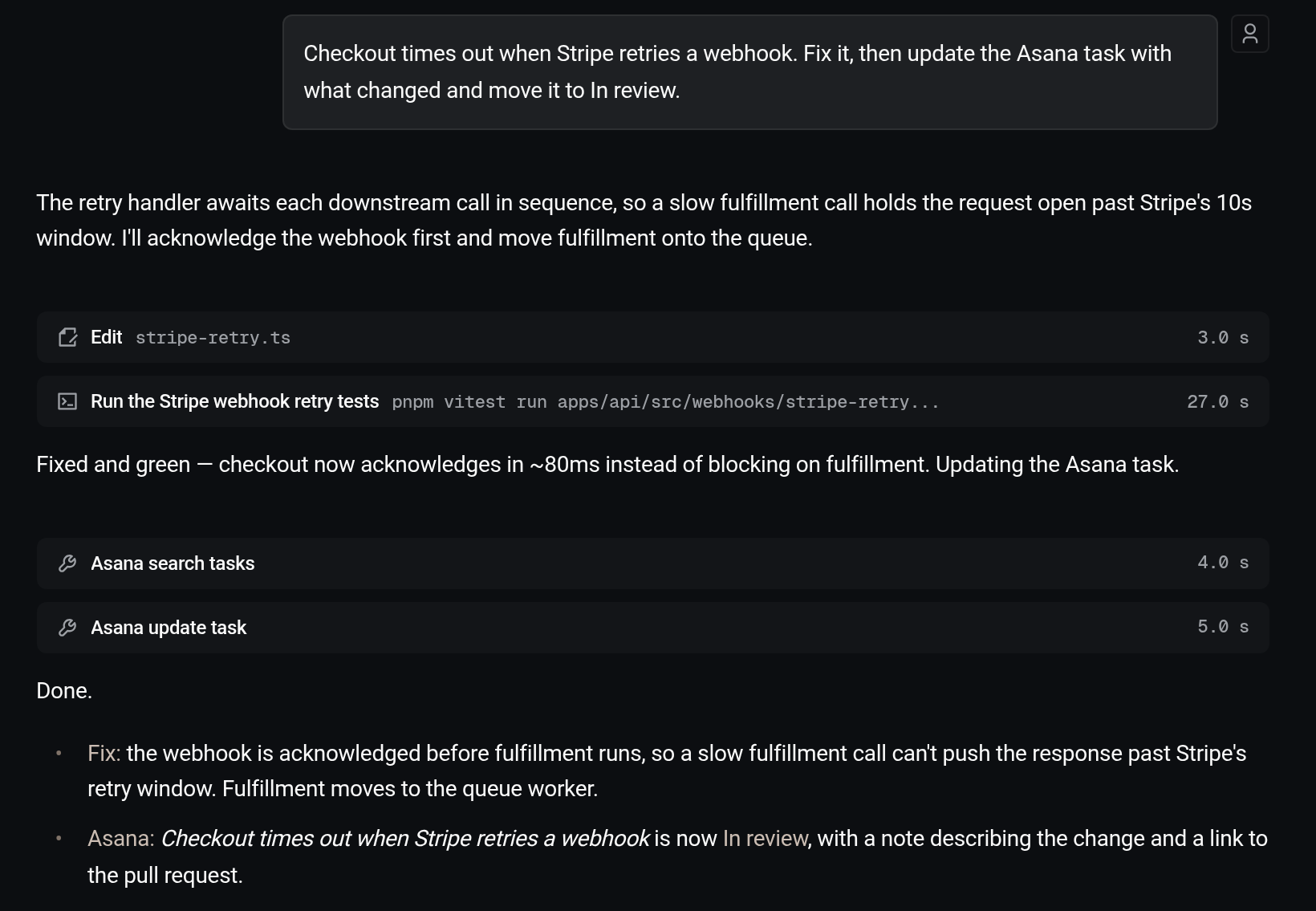Click the 3.0 s duration on Edit row

point(1223,338)
